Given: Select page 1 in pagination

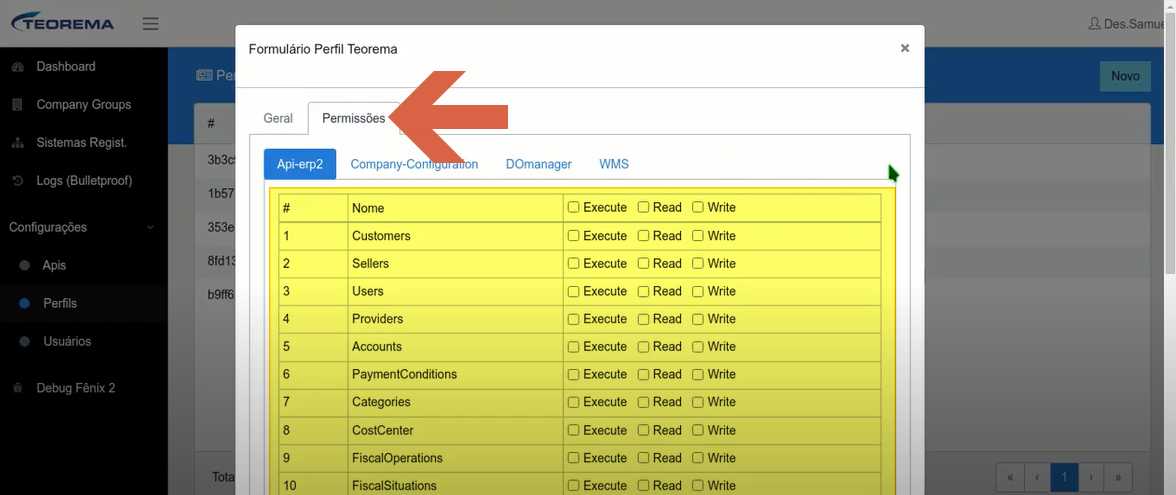Looking at the screenshot, I should pos(1064,477).
